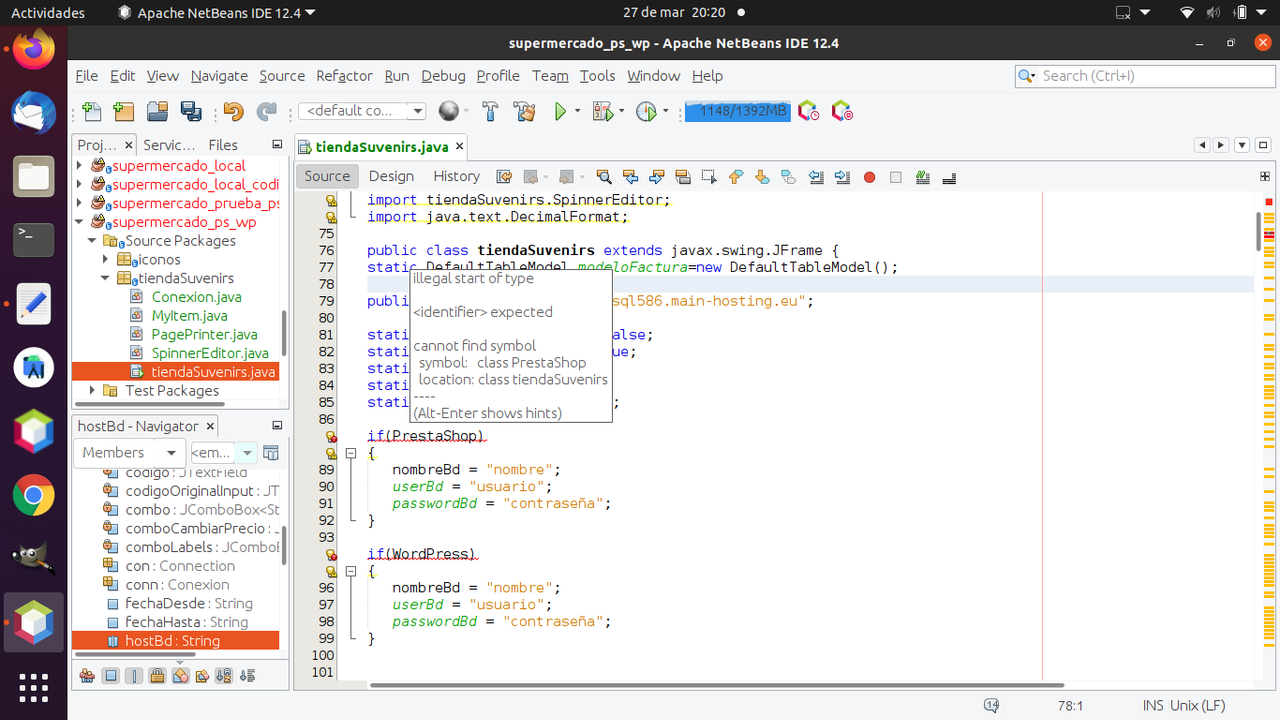Expand the iconos package node
Viewport: 1280px width, 720px height.
tap(106, 259)
